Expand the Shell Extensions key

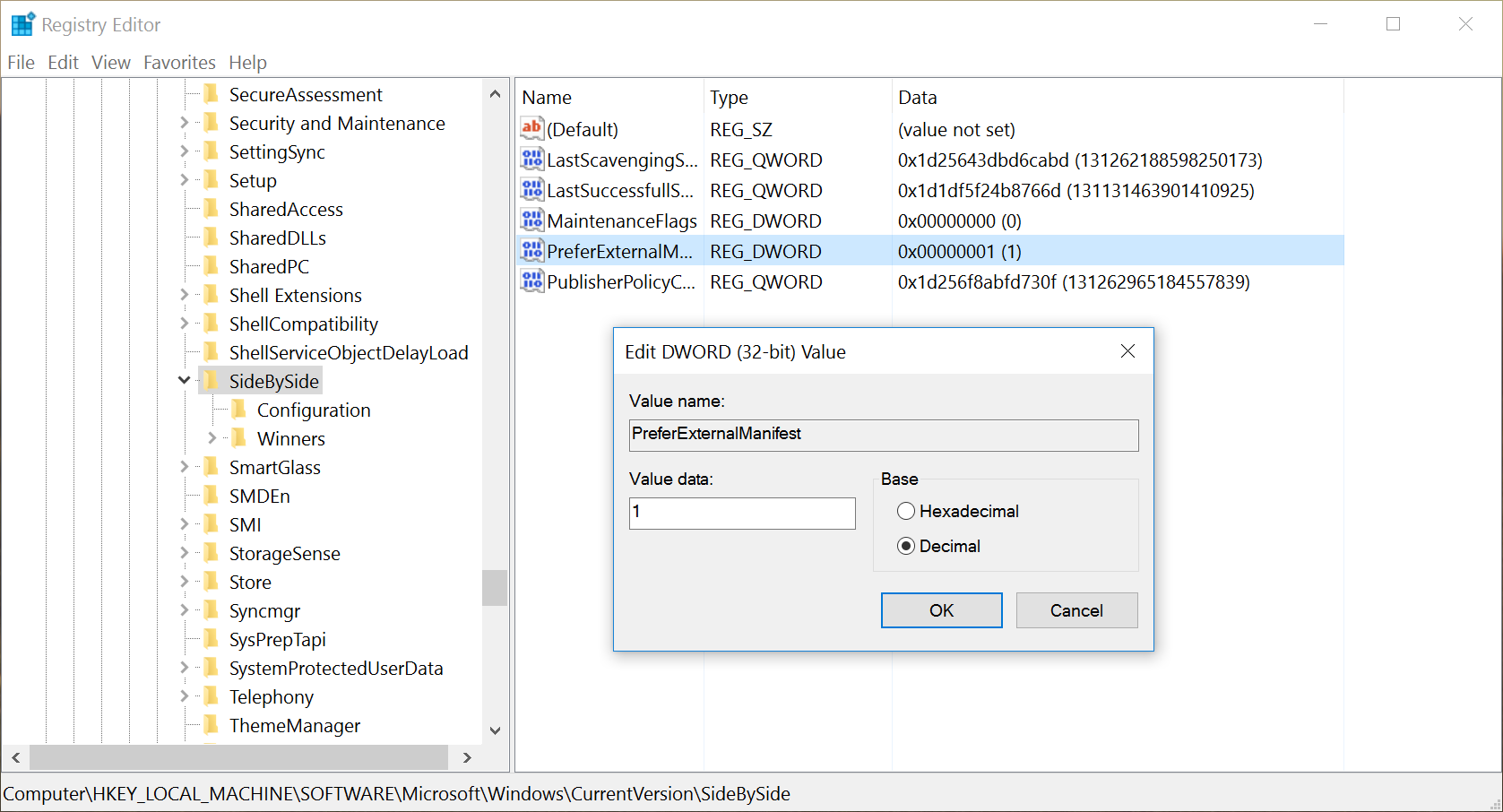tap(185, 295)
